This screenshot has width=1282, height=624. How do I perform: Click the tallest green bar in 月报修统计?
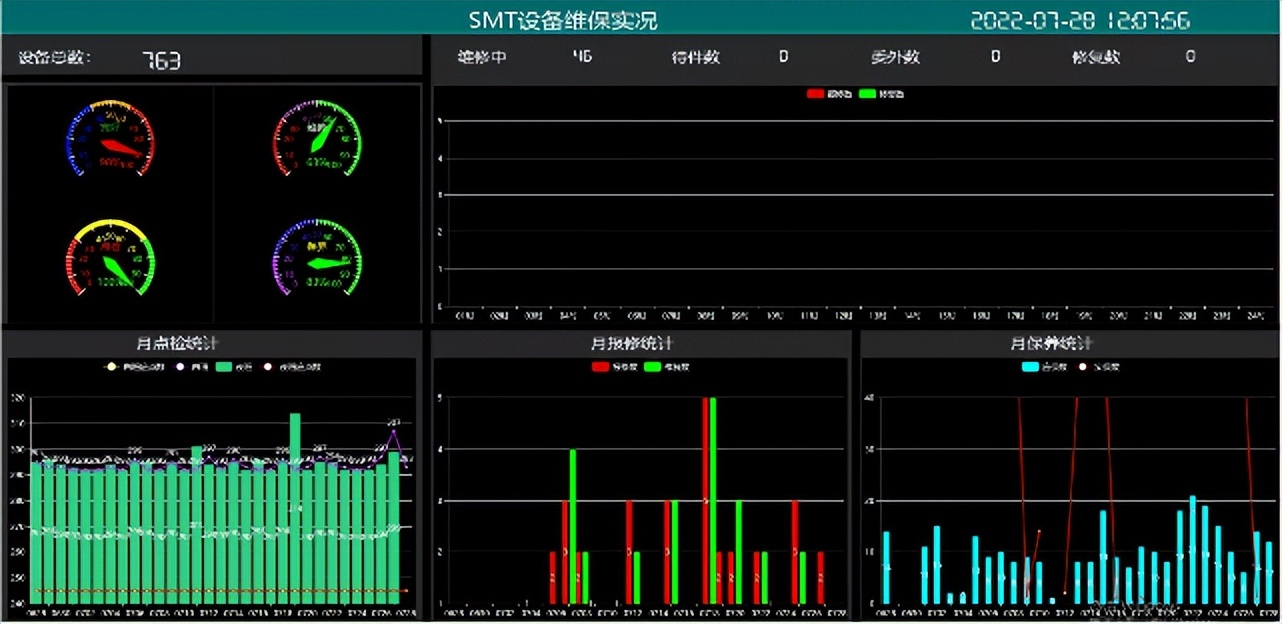click(x=712, y=500)
